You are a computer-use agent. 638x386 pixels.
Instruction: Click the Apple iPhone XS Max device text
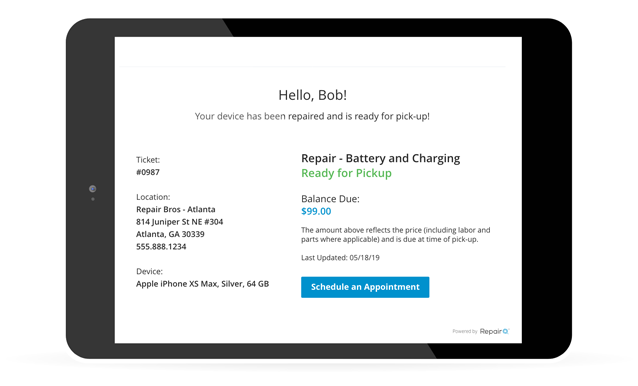pos(202,284)
